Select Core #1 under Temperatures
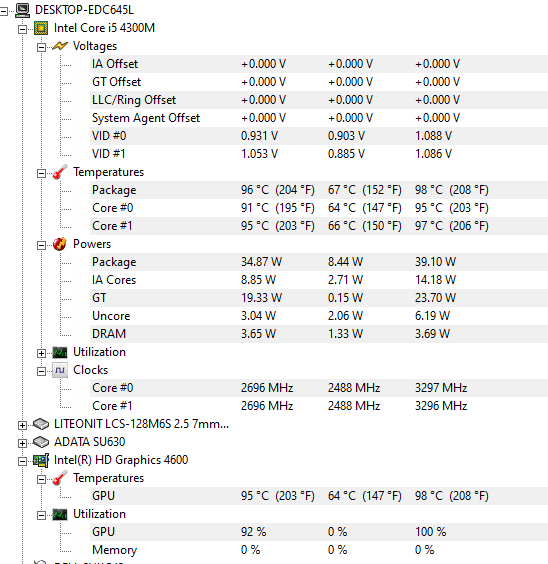548x564 pixels. point(112,226)
